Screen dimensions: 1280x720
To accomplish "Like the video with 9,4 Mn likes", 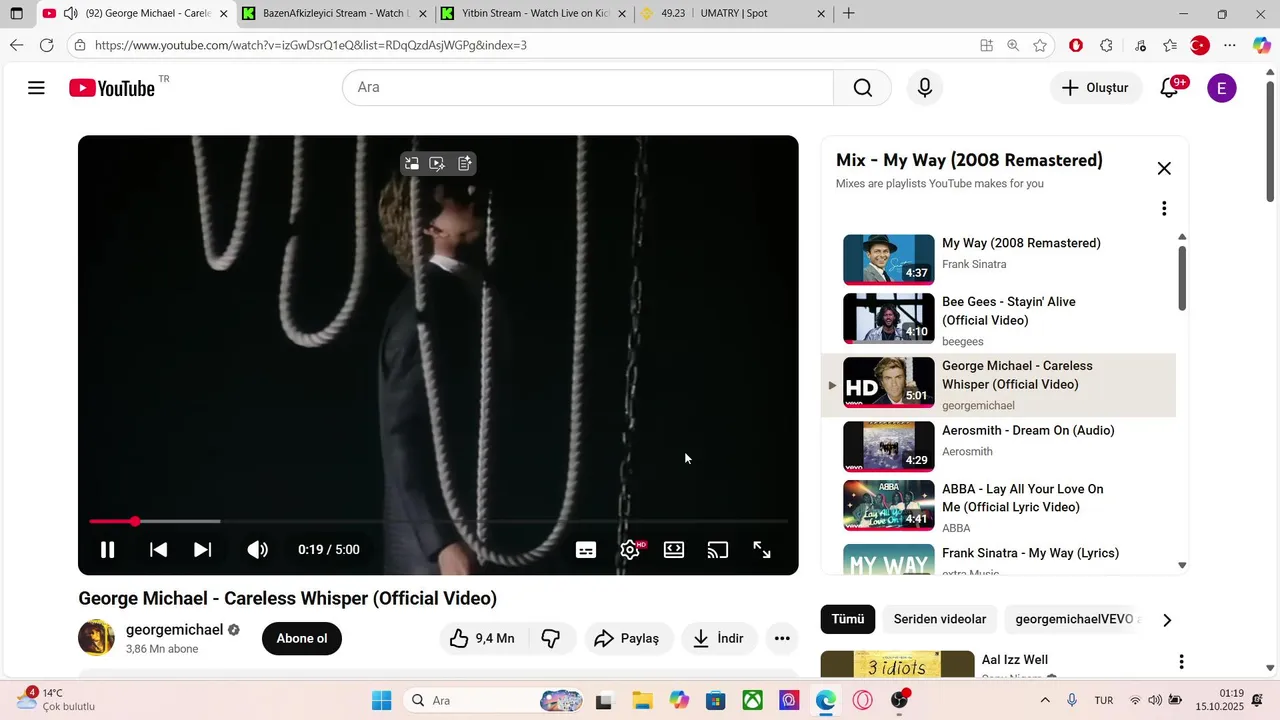I will tap(481, 638).
